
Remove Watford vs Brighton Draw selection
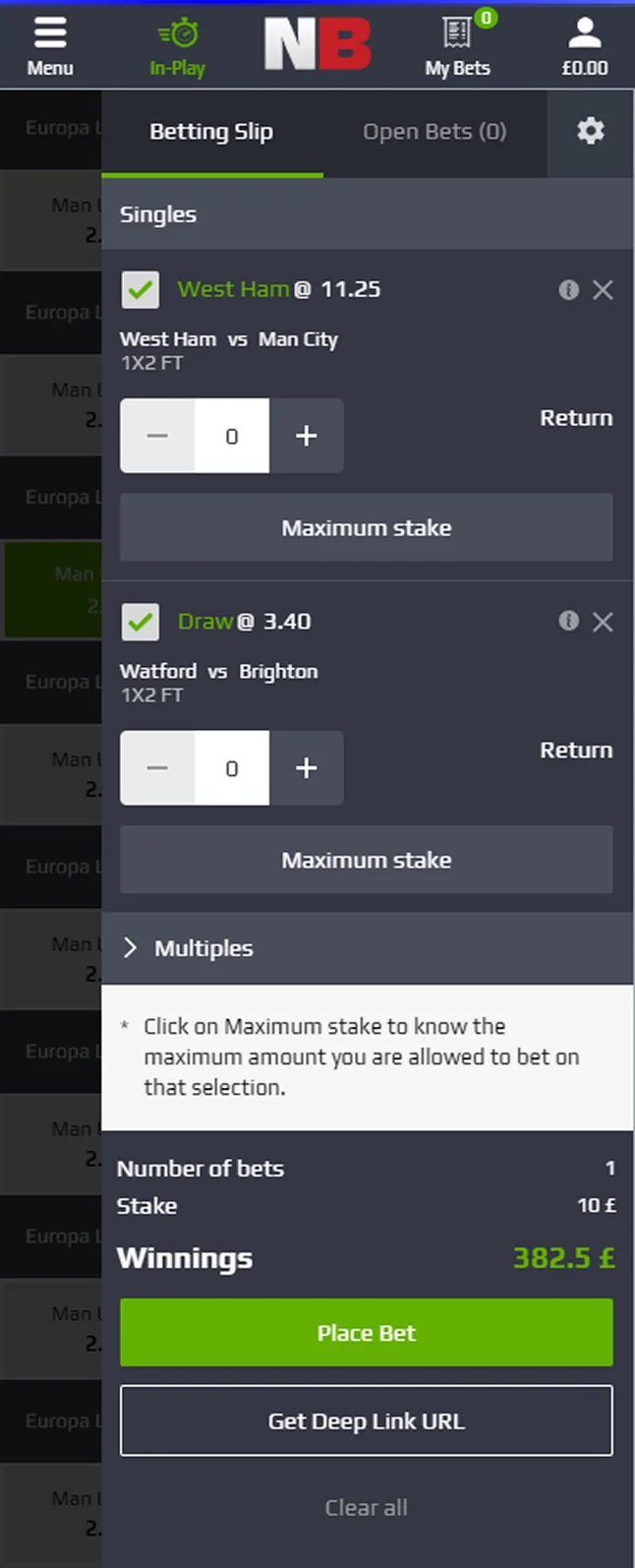603,622
